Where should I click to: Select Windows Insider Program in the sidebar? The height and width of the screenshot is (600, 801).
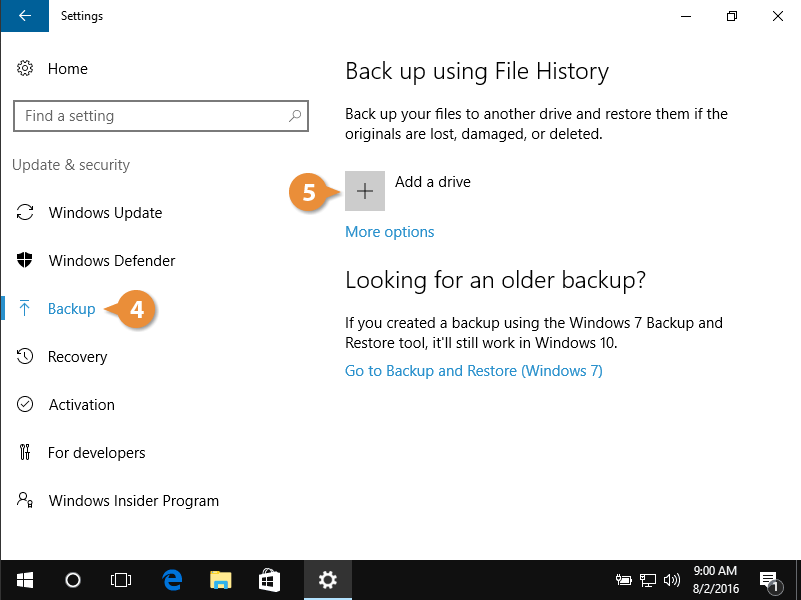click(134, 500)
